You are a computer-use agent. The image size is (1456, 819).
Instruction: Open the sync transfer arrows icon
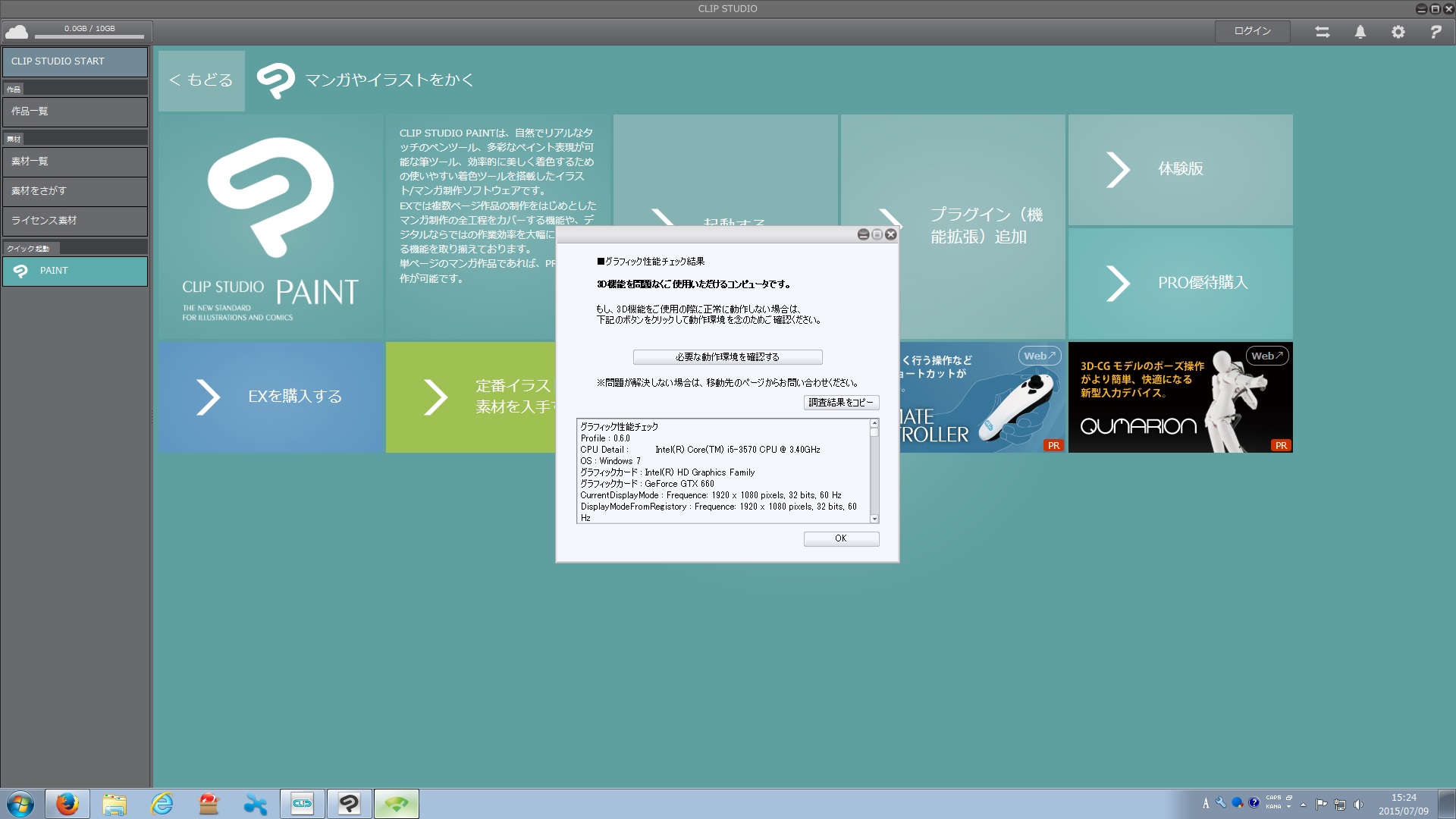pyautogui.click(x=1322, y=32)
